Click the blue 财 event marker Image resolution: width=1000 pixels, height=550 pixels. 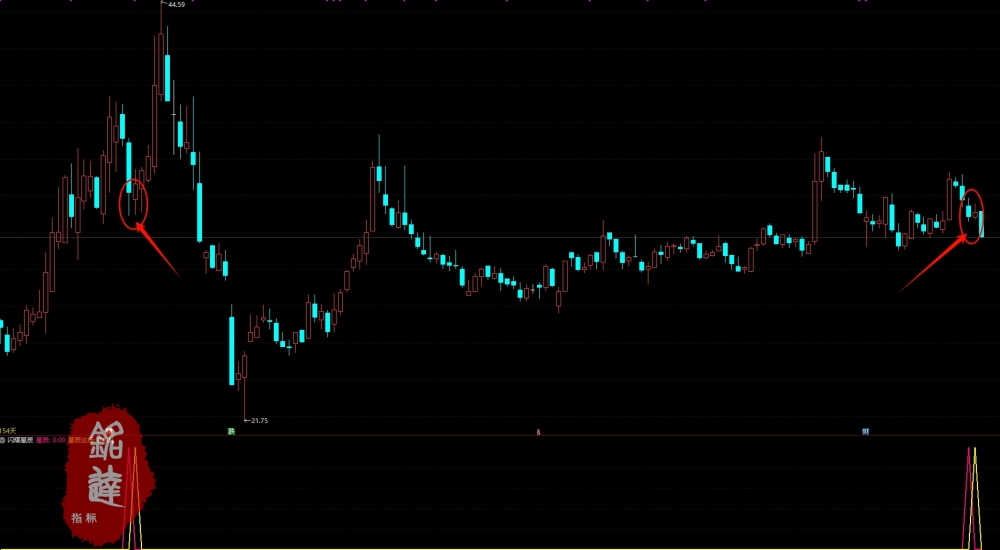pyautogui.click(x=866, y=431)
